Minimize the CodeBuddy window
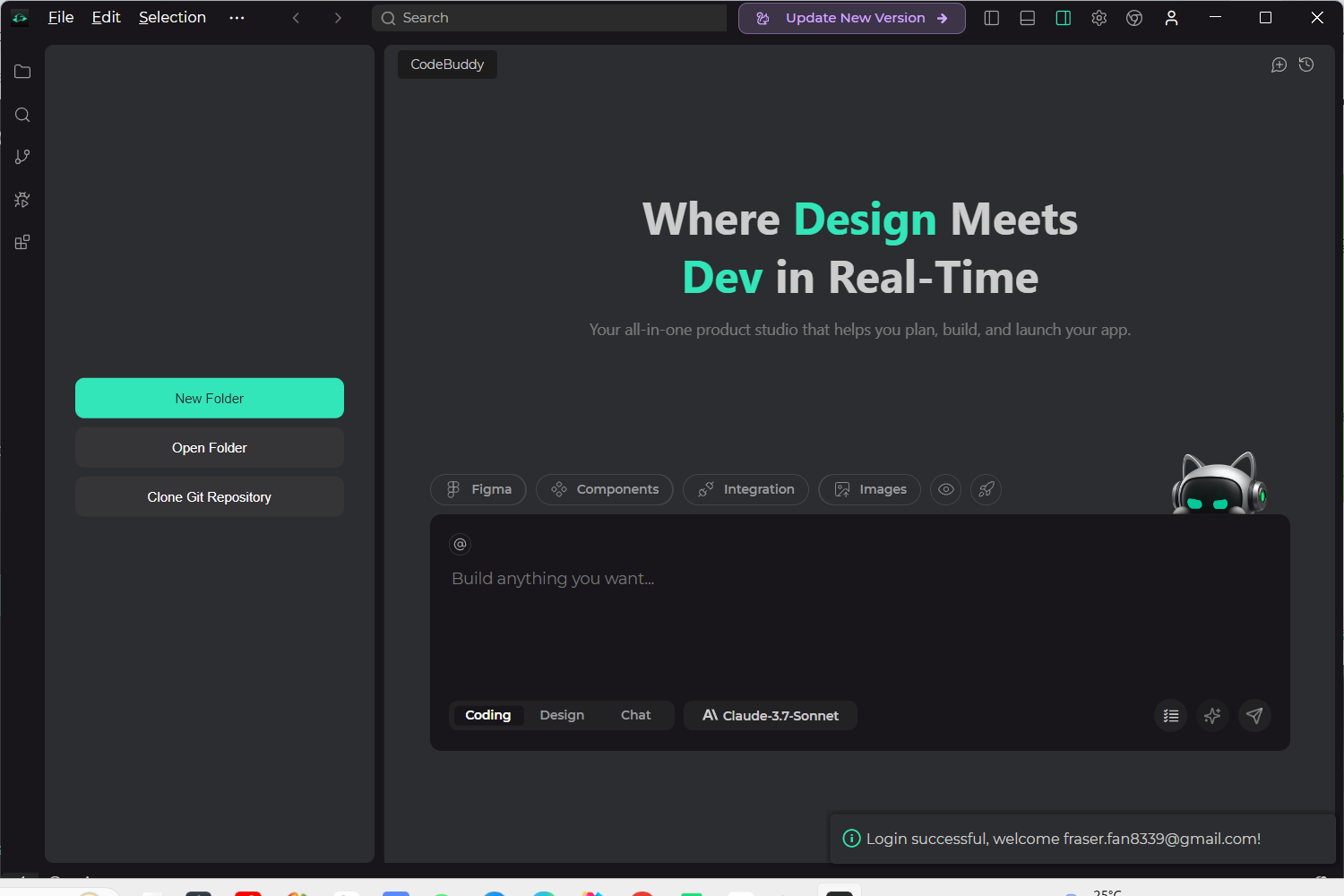This screenshot has width=1344, height=896. click(1215, 18)
